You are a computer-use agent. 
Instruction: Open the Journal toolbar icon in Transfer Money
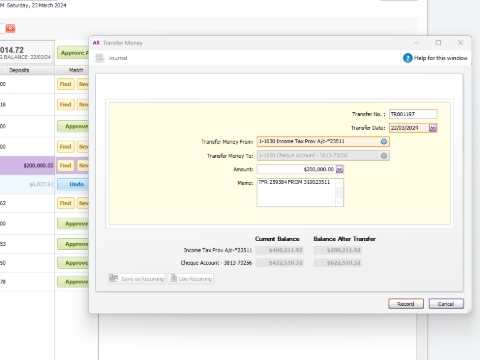[100, 58]
